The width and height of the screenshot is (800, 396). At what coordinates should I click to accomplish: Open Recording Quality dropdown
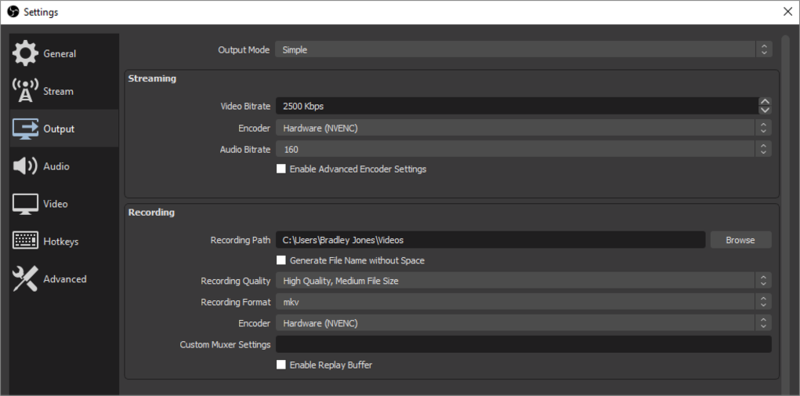pyautogui.click(x=523, y=281)
